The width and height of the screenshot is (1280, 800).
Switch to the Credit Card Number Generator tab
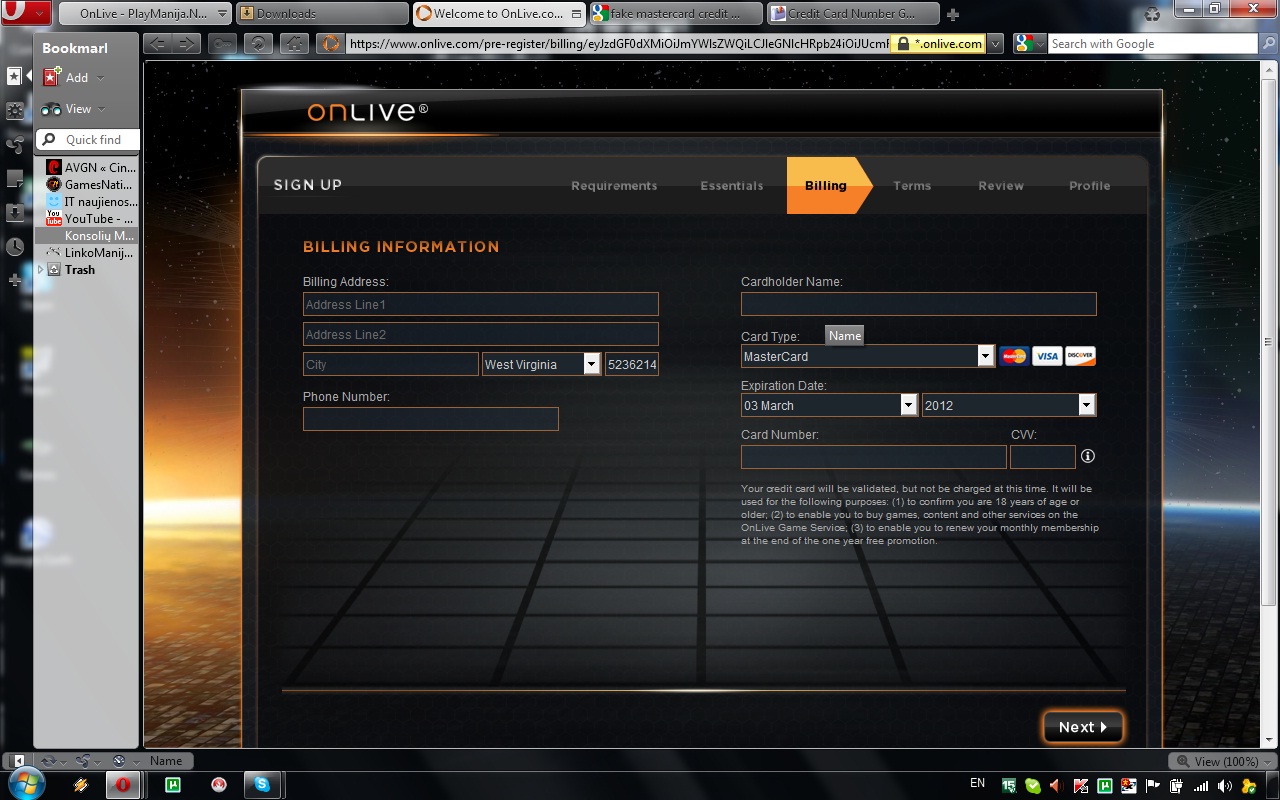point(853,14)
